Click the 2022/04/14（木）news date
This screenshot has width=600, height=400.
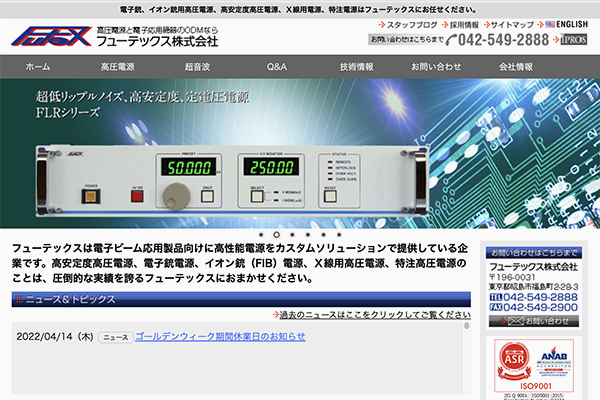pos(55,336)
